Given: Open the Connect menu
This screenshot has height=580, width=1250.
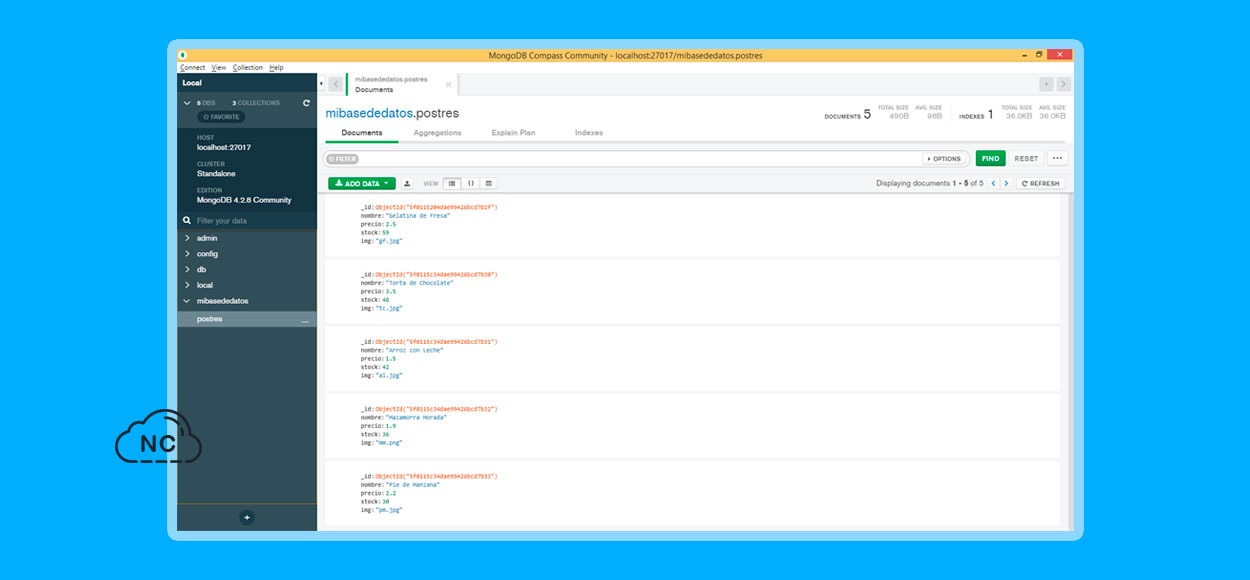Looking at the screenshot, I should coord(192,68).
